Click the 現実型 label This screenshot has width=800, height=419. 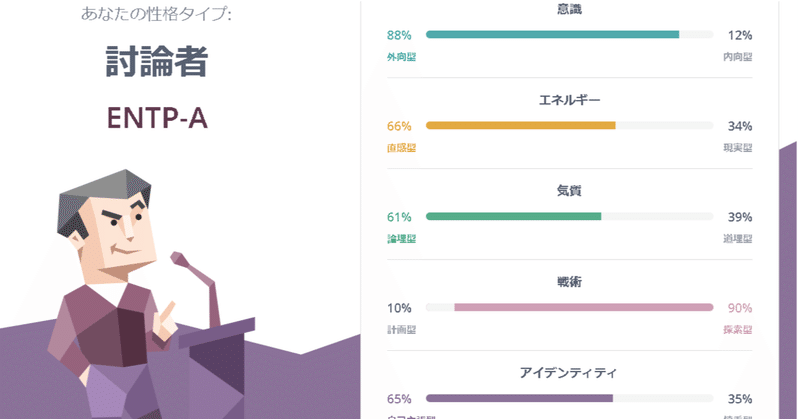point(737,148)
